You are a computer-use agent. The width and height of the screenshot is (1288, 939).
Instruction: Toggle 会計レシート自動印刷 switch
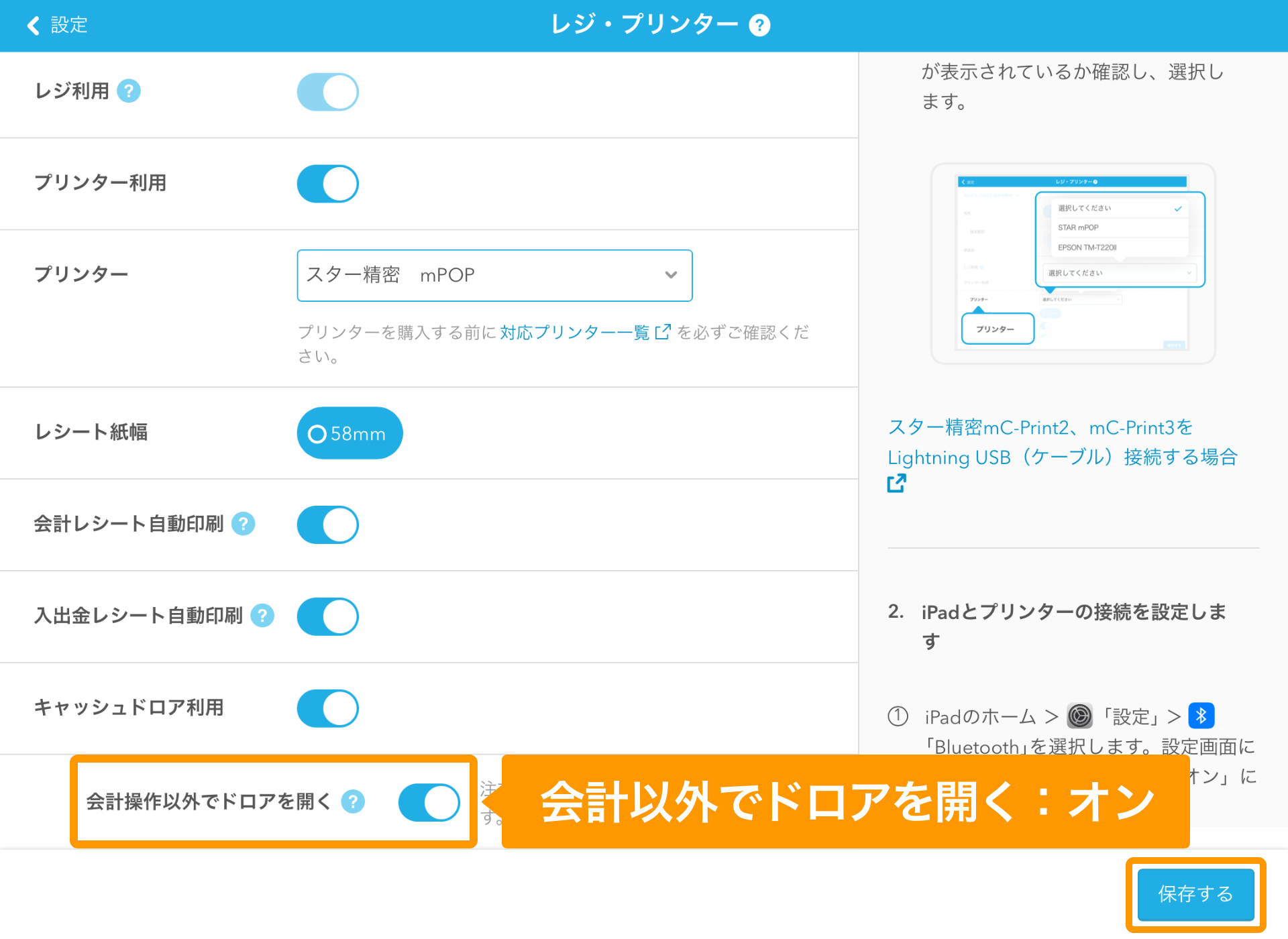coord(328,524)
